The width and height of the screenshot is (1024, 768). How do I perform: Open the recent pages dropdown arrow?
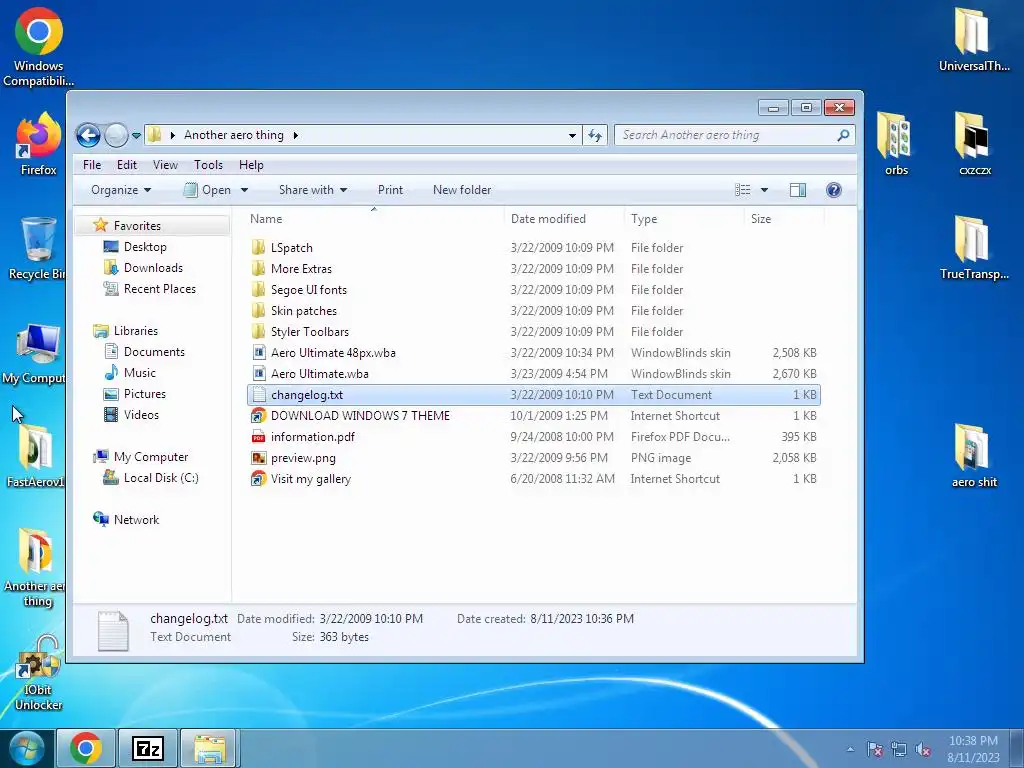(x=136, y=135)
